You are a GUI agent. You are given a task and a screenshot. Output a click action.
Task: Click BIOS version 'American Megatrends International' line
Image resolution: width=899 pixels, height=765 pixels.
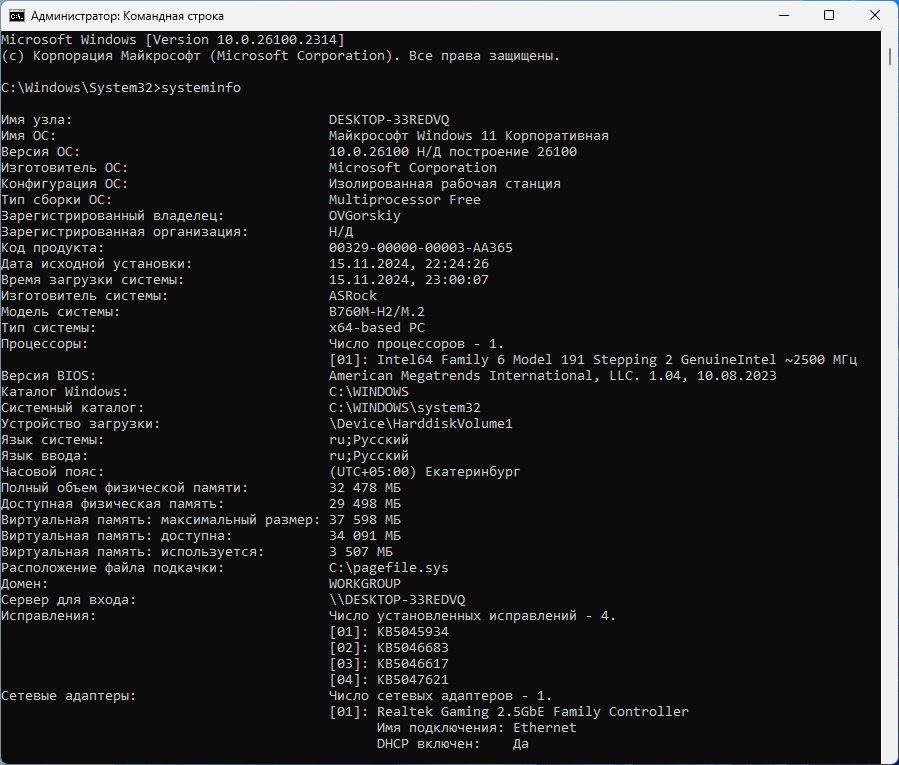[x=552, y=376]
